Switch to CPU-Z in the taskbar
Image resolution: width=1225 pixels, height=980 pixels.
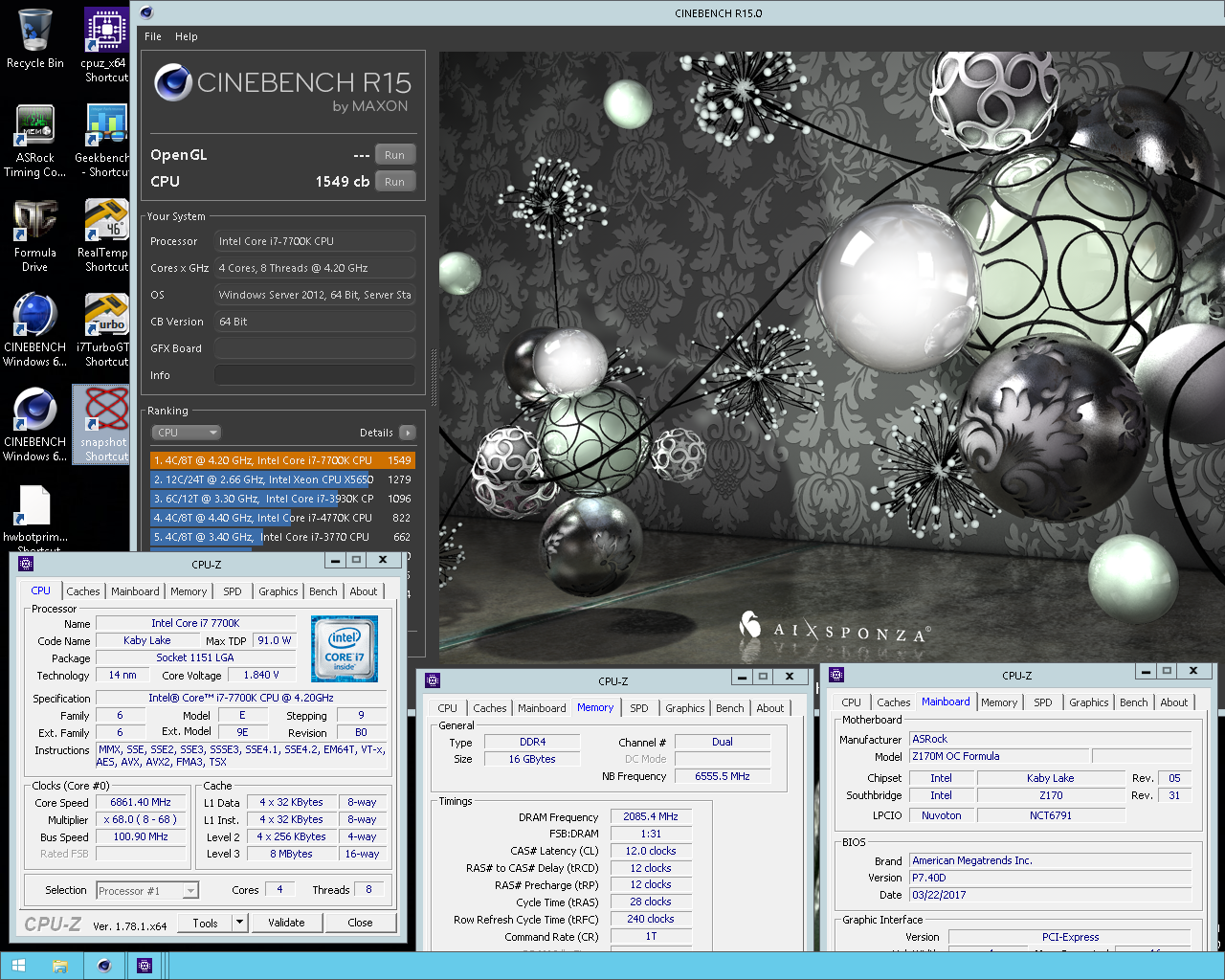(x=145, y=966)
